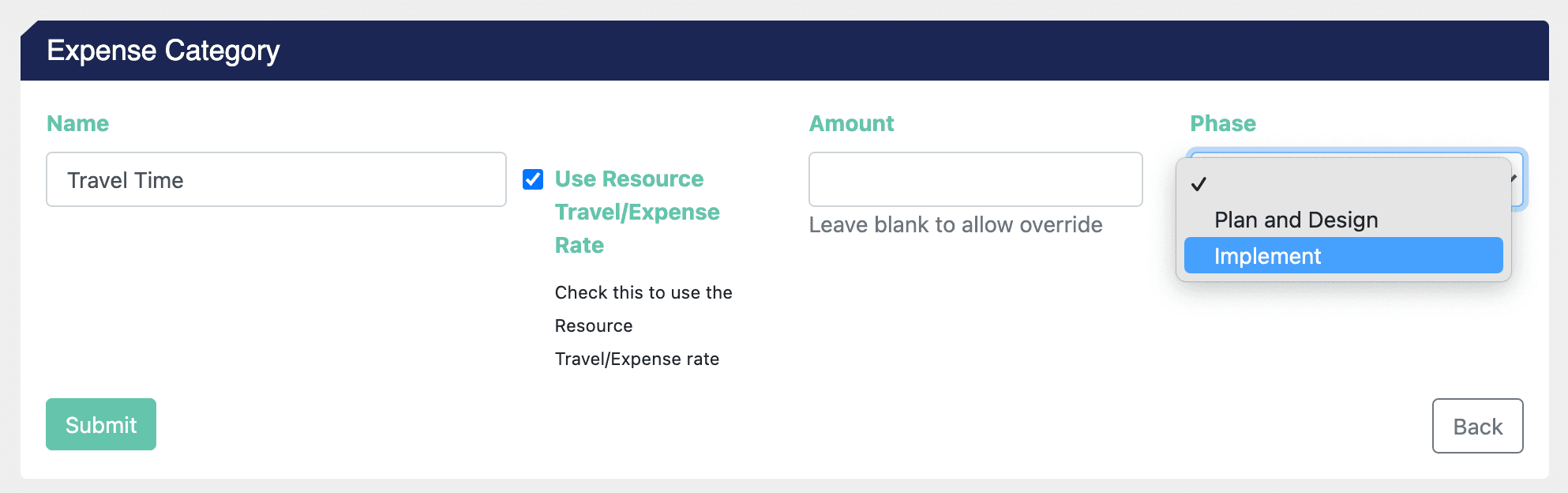Click the green Name field label
Image resolution: width=1568 pixels, height=493 pixels.
[x=78, y=123]
